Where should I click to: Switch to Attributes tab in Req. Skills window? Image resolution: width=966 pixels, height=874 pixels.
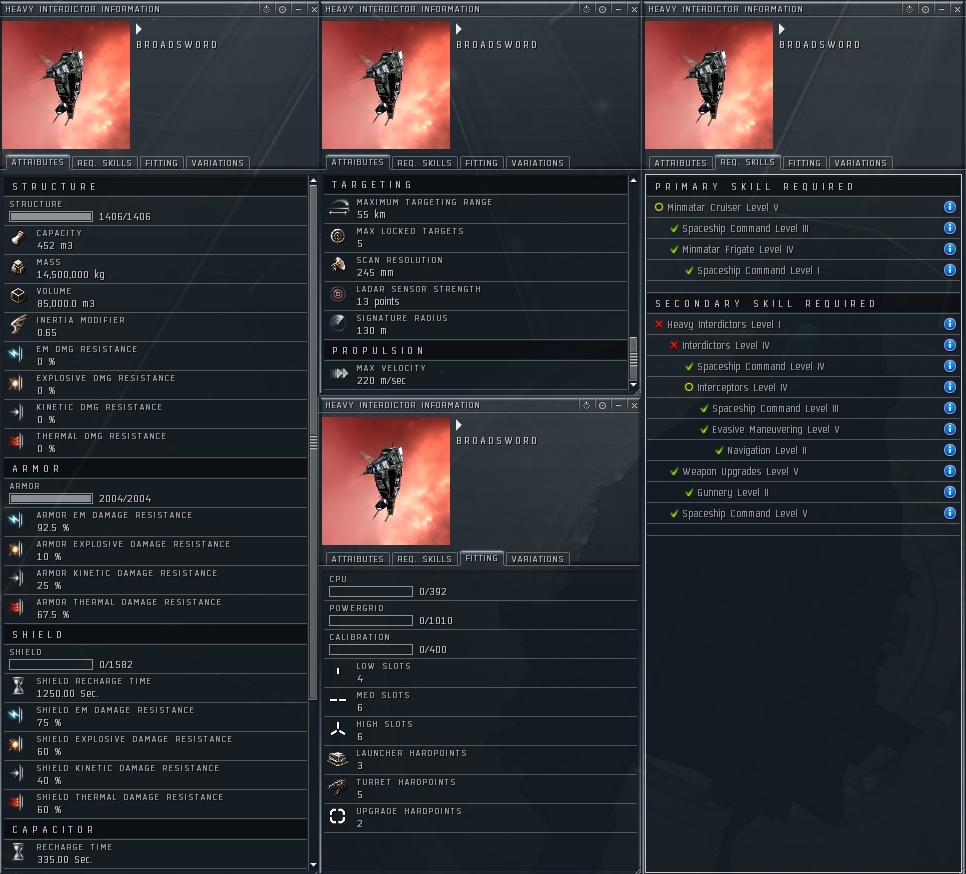[680, 163]
